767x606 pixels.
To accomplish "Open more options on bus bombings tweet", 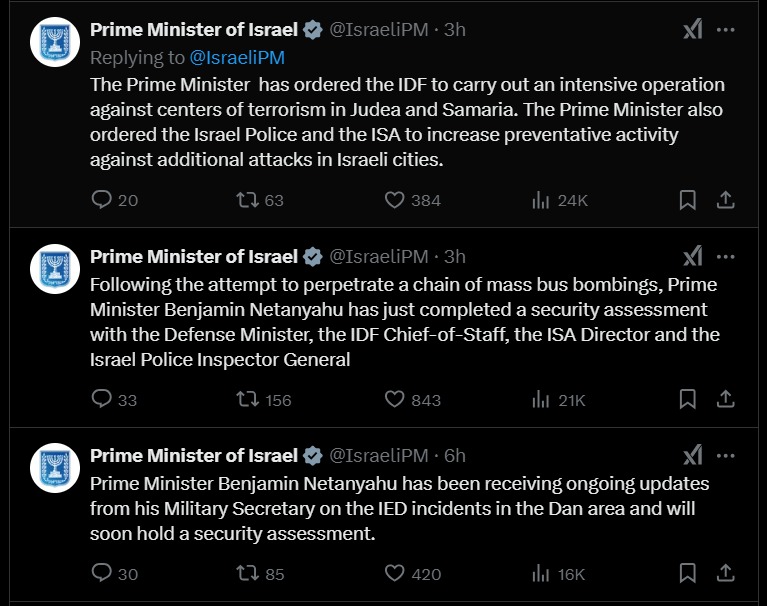I will point(725,257).
